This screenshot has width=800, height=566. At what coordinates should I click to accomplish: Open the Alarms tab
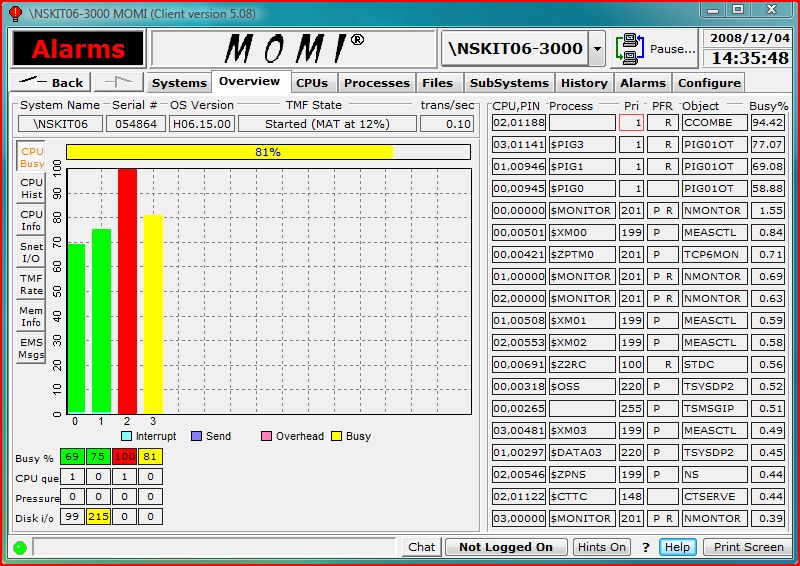pos(643,83)
